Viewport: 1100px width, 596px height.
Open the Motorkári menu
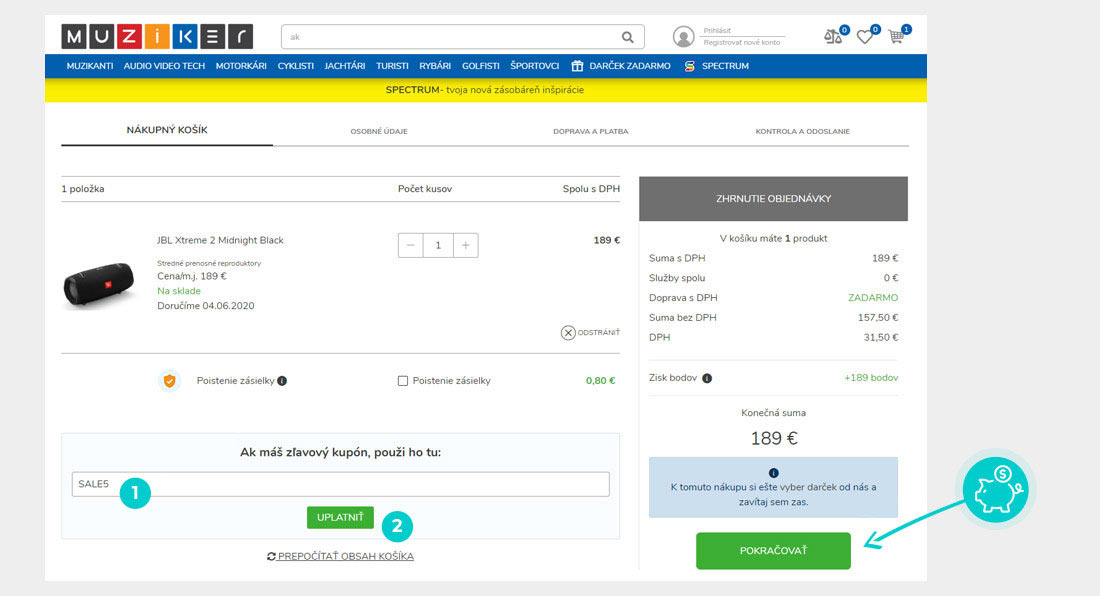pos(241,66)
